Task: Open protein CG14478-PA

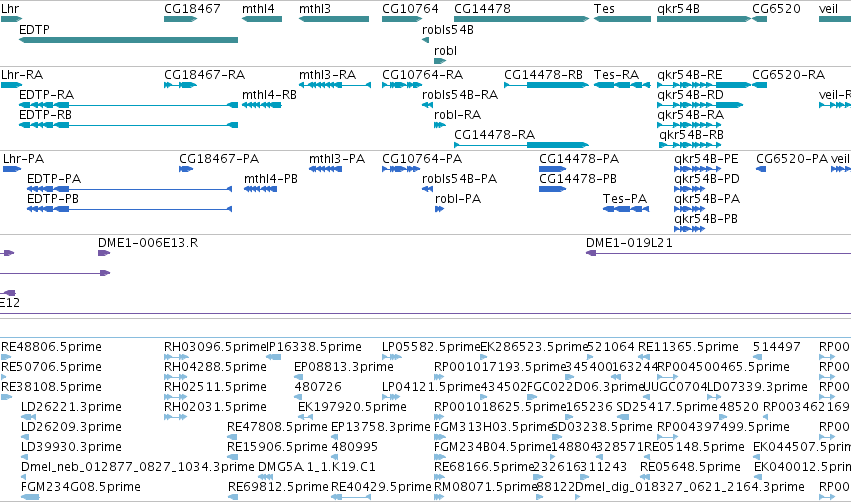Action: [x=579, y=158]
